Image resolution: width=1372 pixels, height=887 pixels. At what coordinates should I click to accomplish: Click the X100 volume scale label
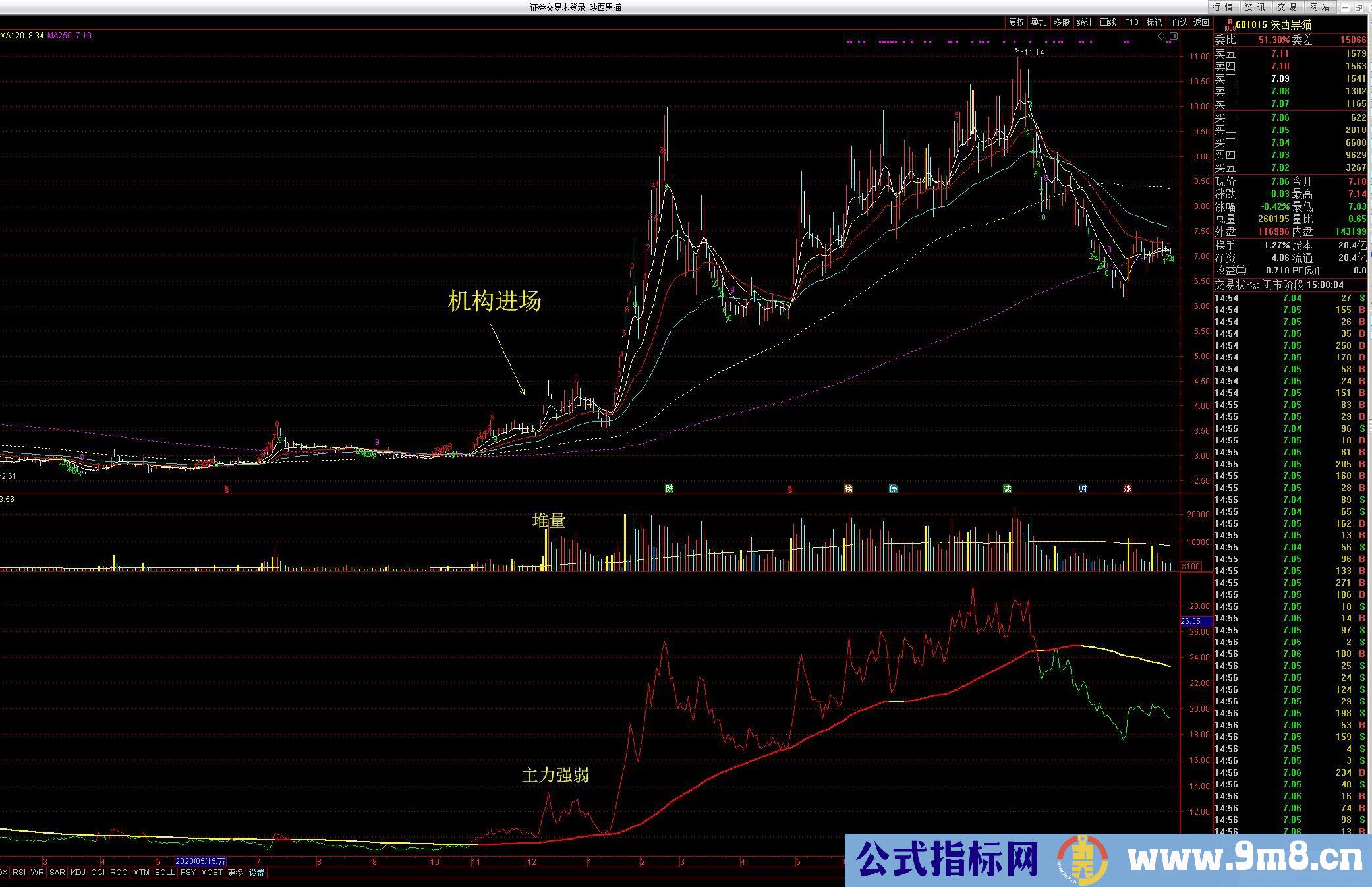pyautogui.click(x=1191, y=566)
